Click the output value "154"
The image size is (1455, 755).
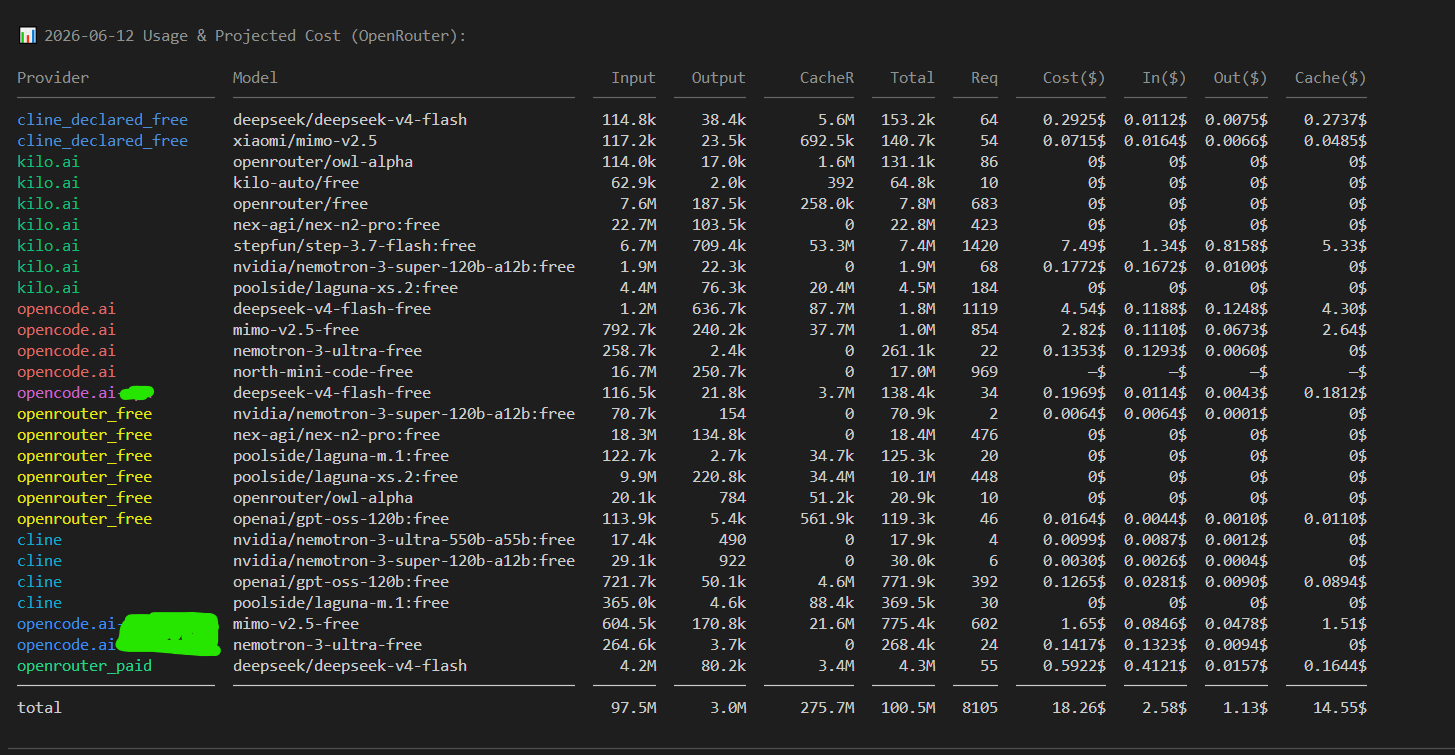click(732, 414)
